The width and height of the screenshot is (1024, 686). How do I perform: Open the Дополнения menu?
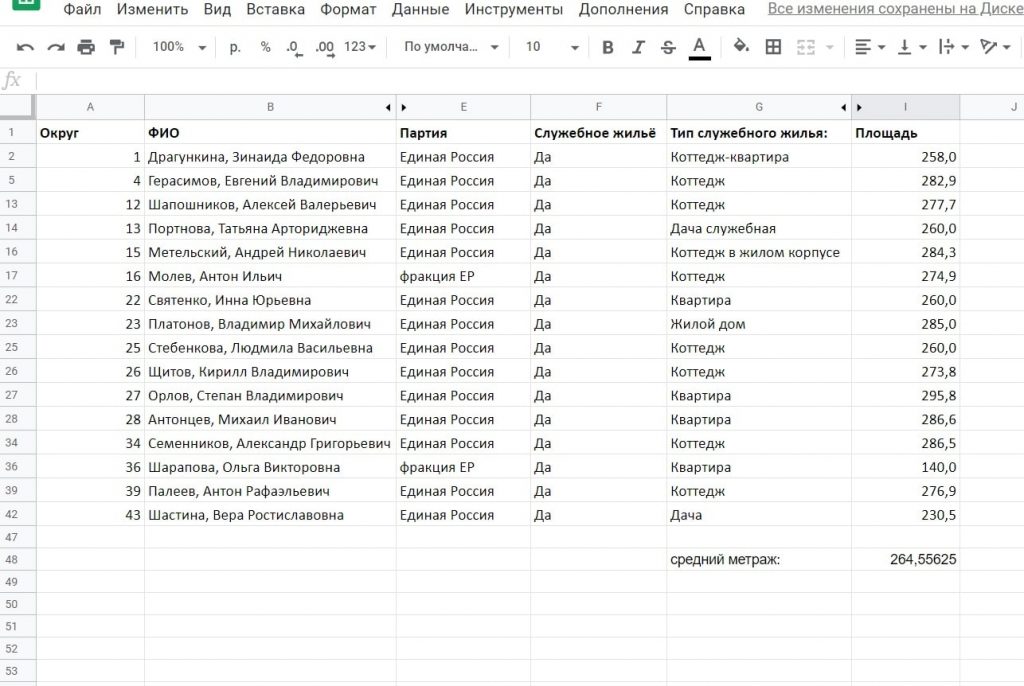point(623,9)
